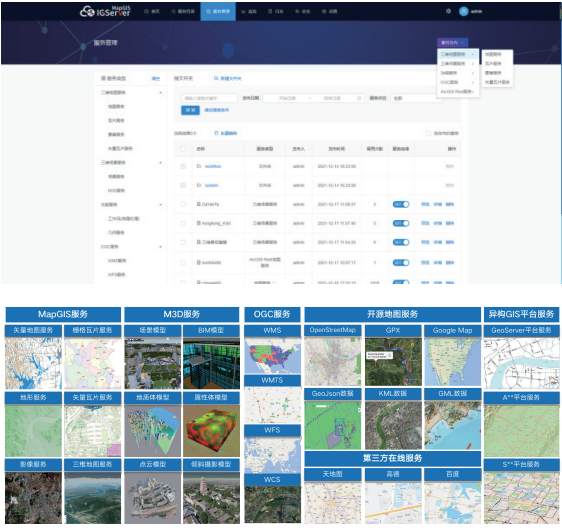Viewport: 562px width, 528px height.
Task: Collapse the 三维场景服务 sidebar group arrow
Action: pos(161,163)
